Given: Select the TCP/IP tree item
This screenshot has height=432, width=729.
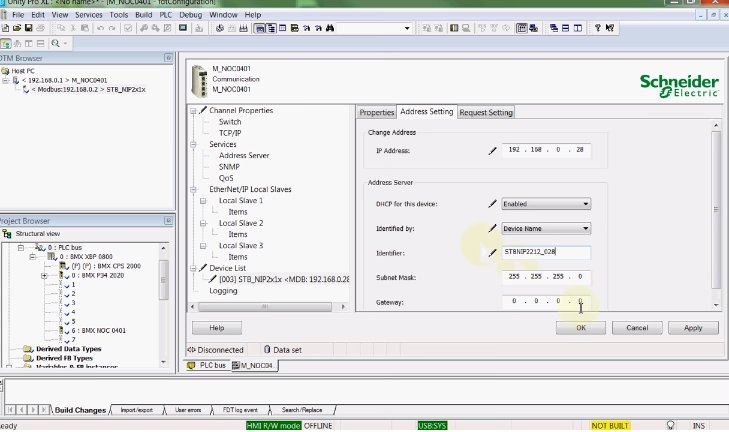Looking at the screenshot, I should click(x=230, y=133).
